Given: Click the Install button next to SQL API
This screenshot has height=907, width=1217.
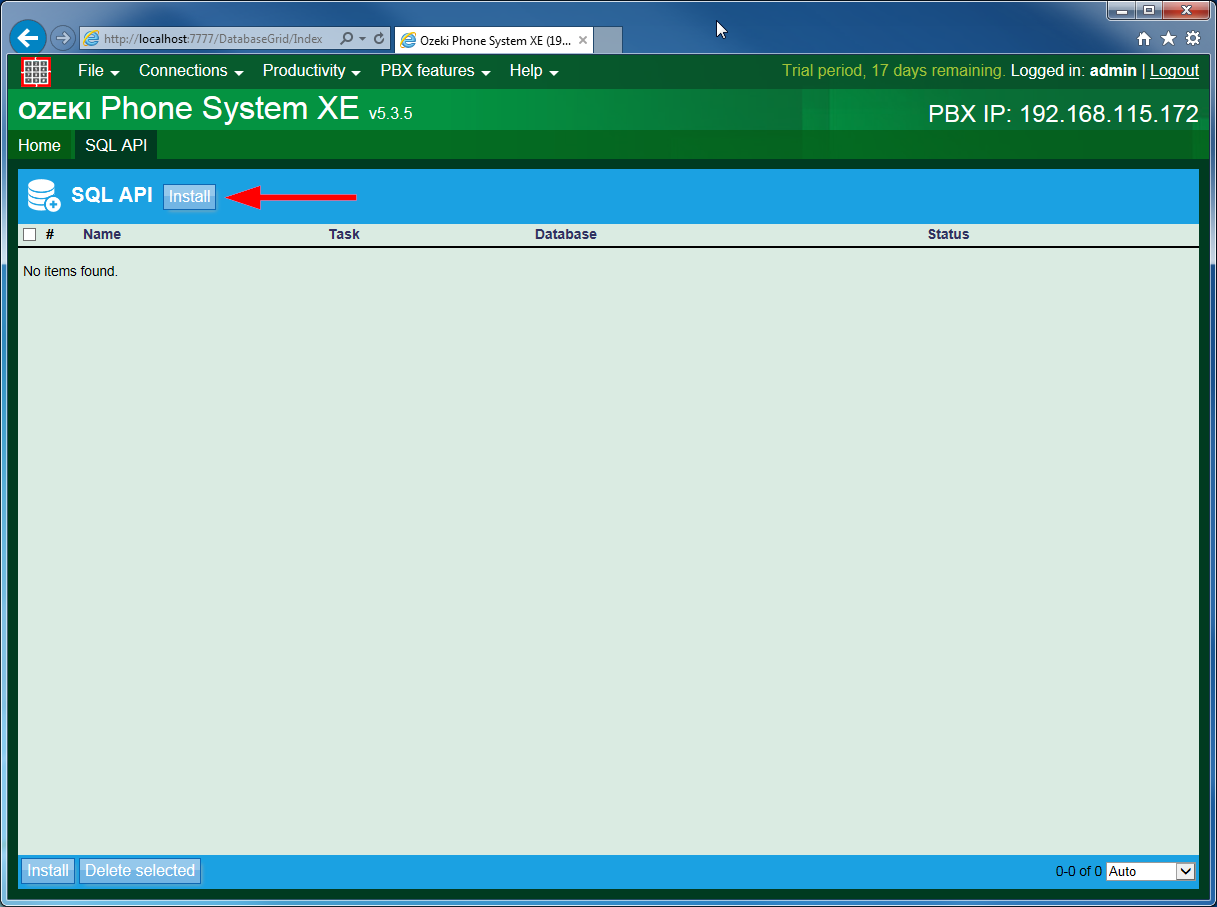Looking at the screenshot, I should (x=189, y=196).
